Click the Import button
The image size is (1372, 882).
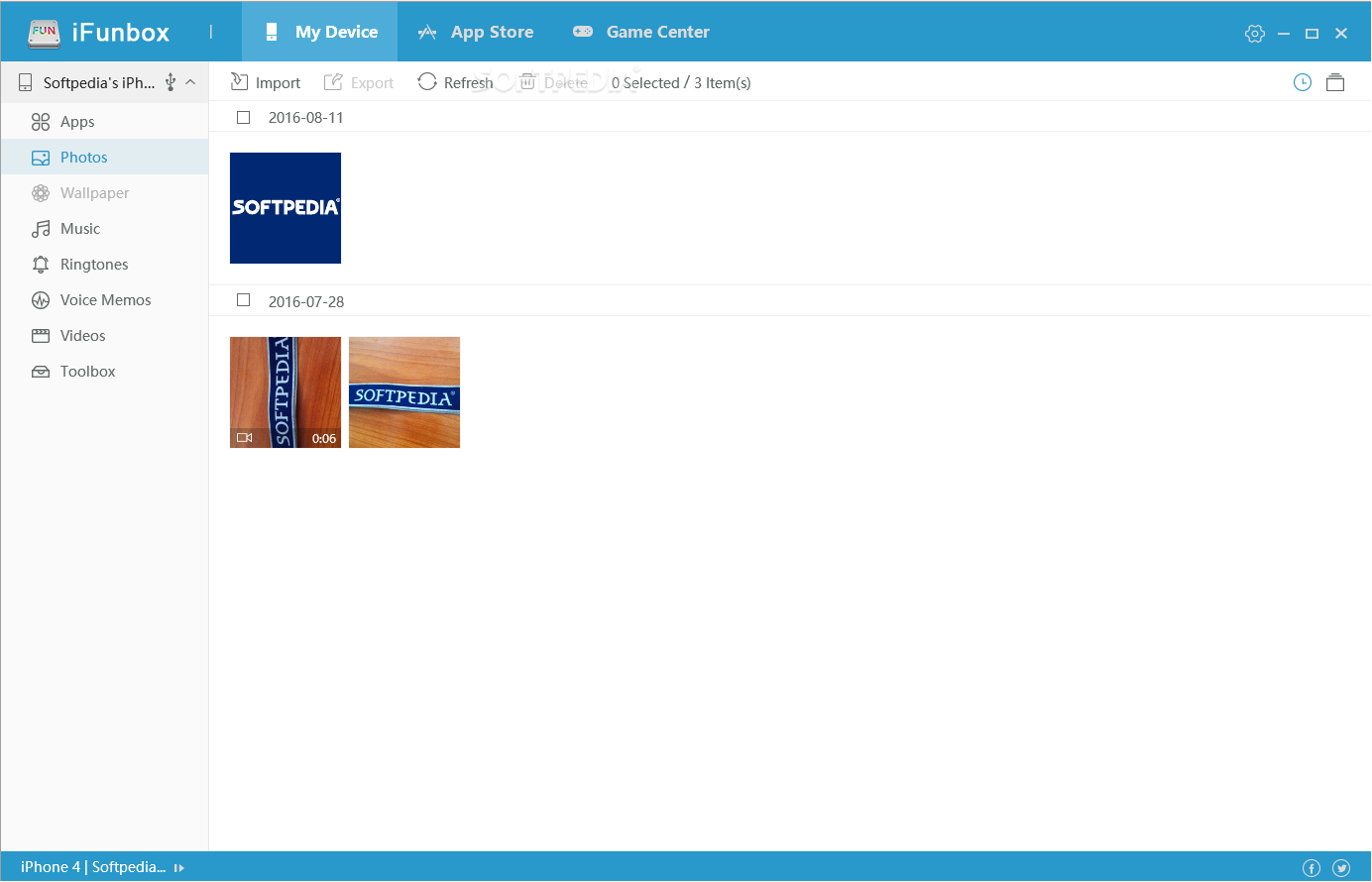266,82
